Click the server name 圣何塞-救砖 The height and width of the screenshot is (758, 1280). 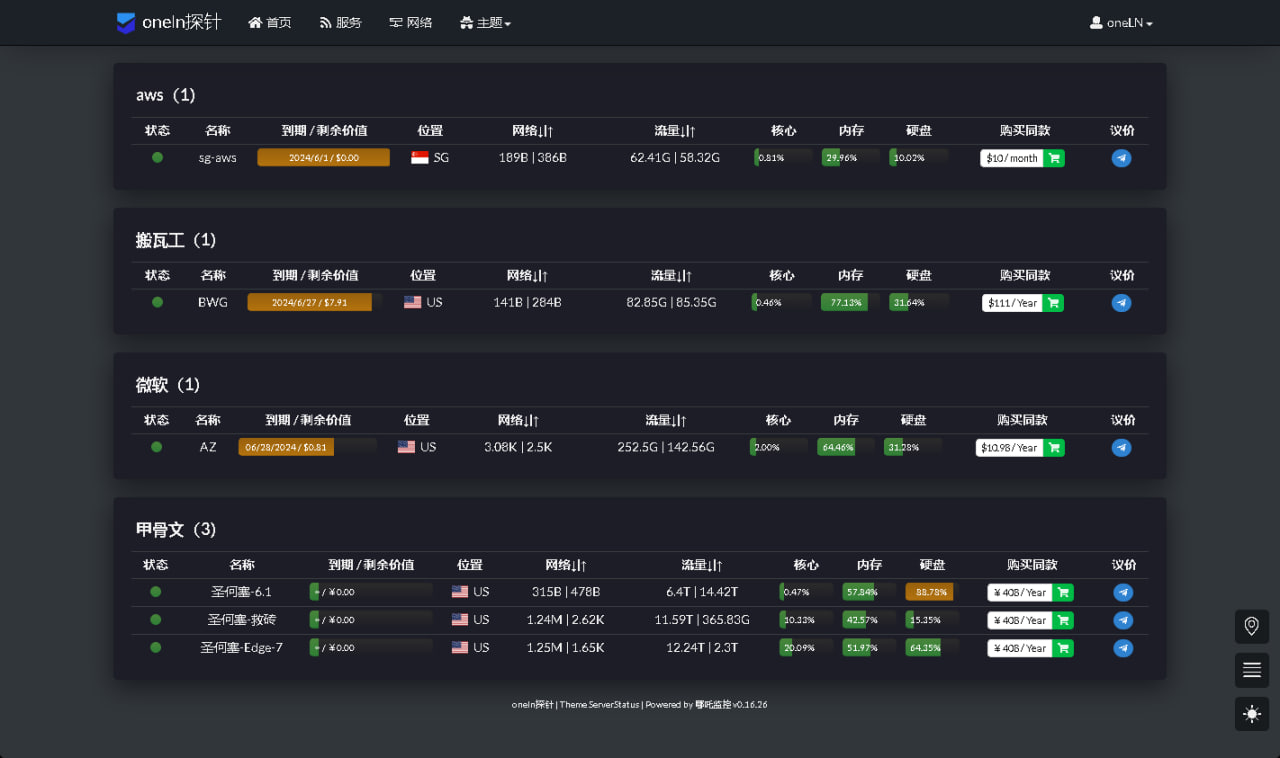click(x=241, y=620)
